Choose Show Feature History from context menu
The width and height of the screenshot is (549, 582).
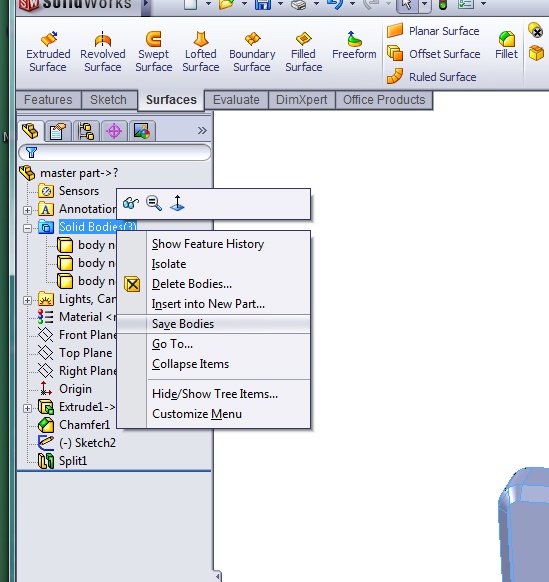[x=214, y=244]
